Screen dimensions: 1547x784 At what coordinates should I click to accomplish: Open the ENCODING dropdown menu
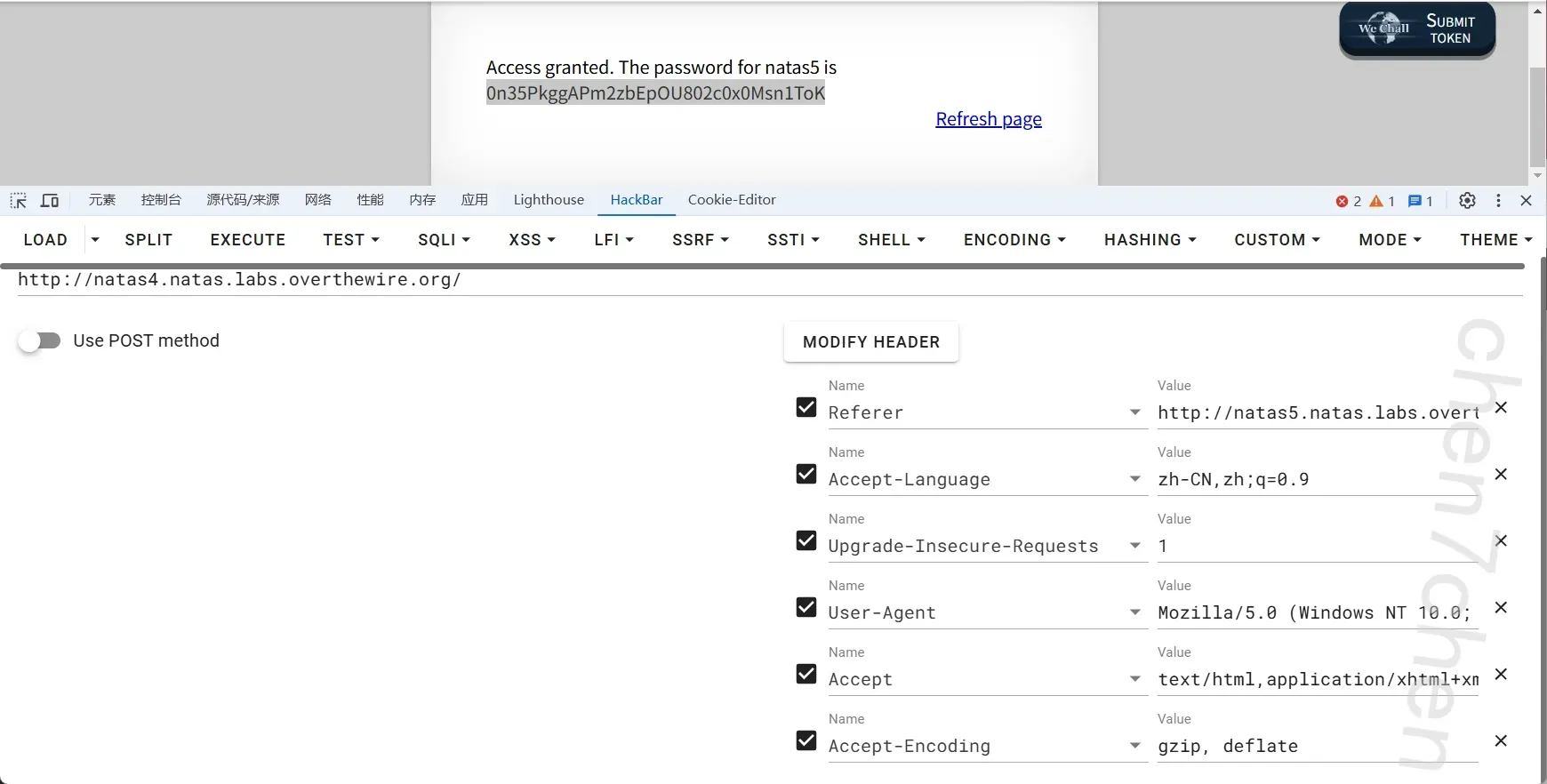1014,240
